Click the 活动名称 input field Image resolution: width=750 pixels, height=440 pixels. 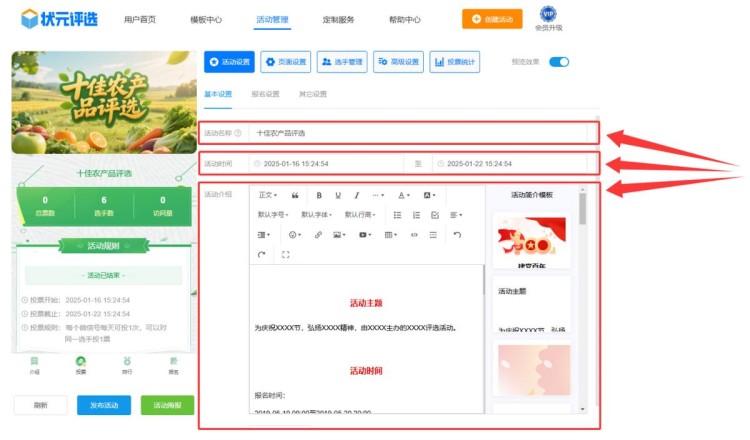tap(420, 132)
